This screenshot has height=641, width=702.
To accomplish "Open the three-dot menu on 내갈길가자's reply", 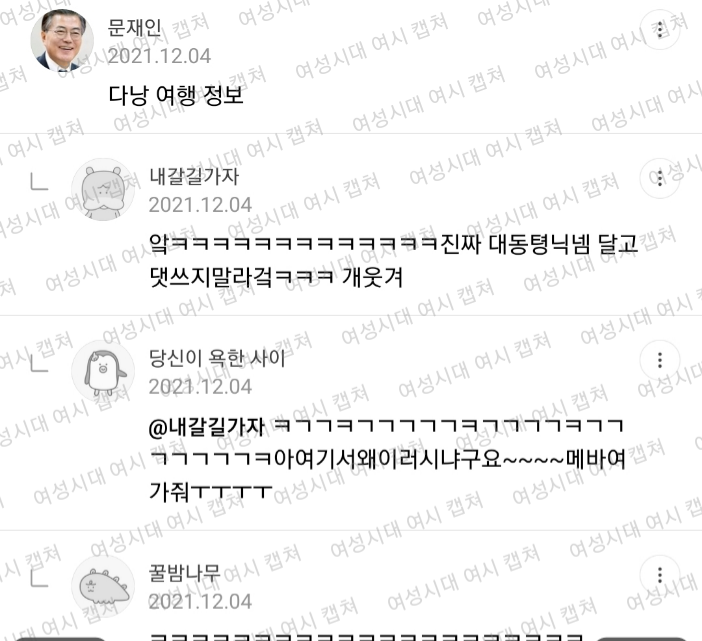I will click(x=659, y=178).
